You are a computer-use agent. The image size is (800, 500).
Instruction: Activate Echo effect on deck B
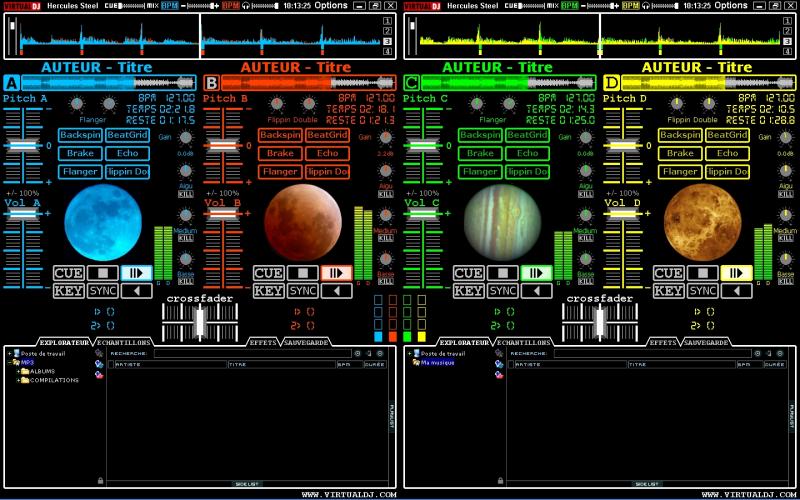tap(328, 153)
